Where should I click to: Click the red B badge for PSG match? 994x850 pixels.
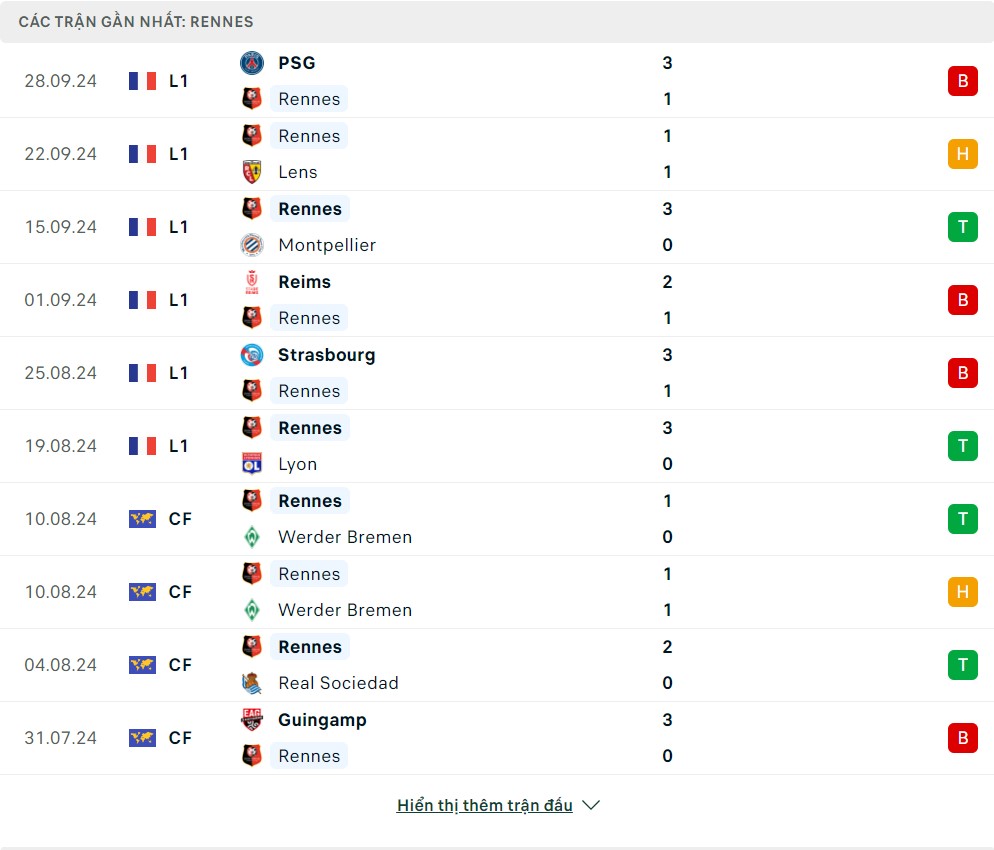962,81
